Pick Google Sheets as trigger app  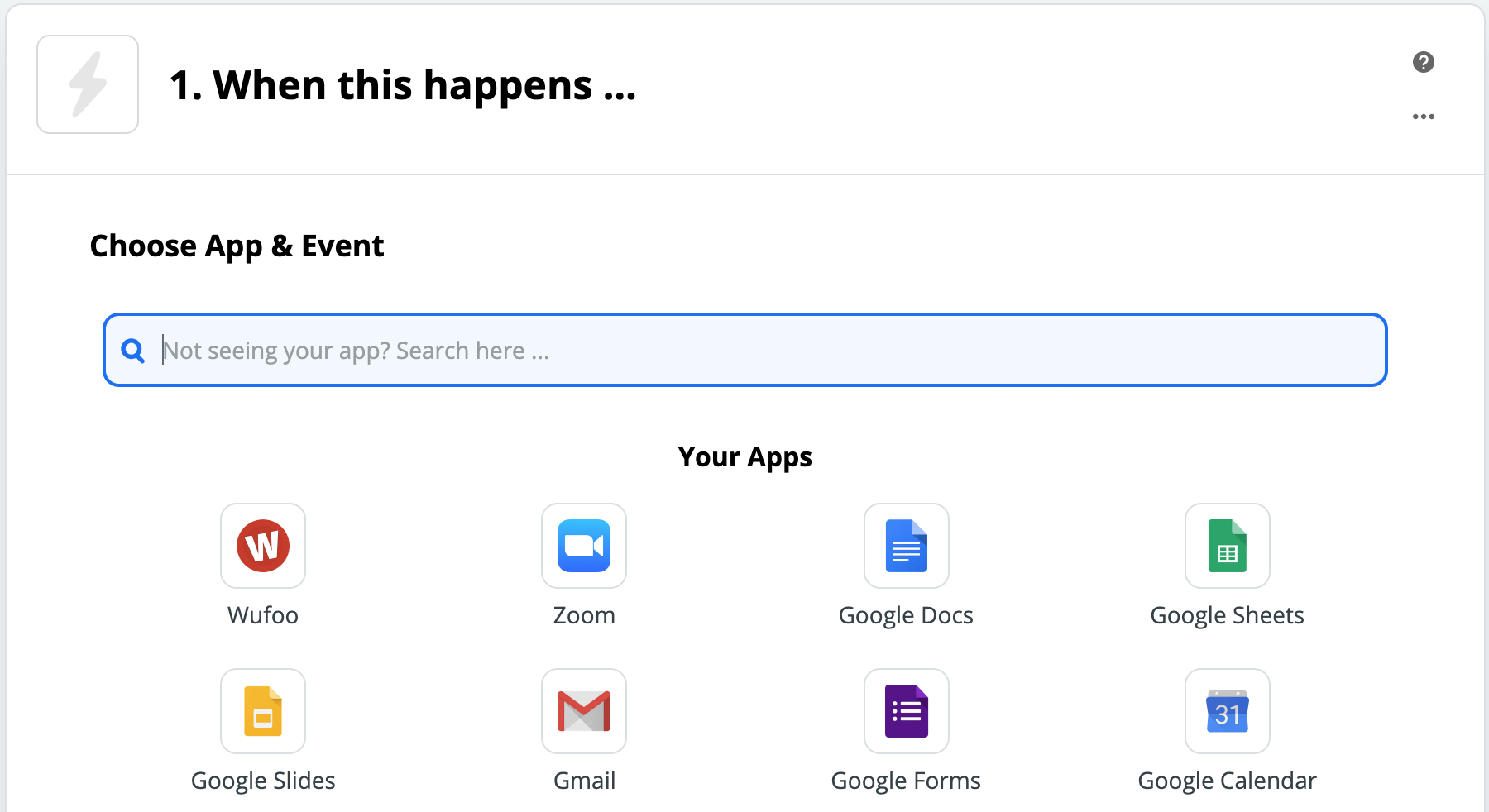point(1227,546)
